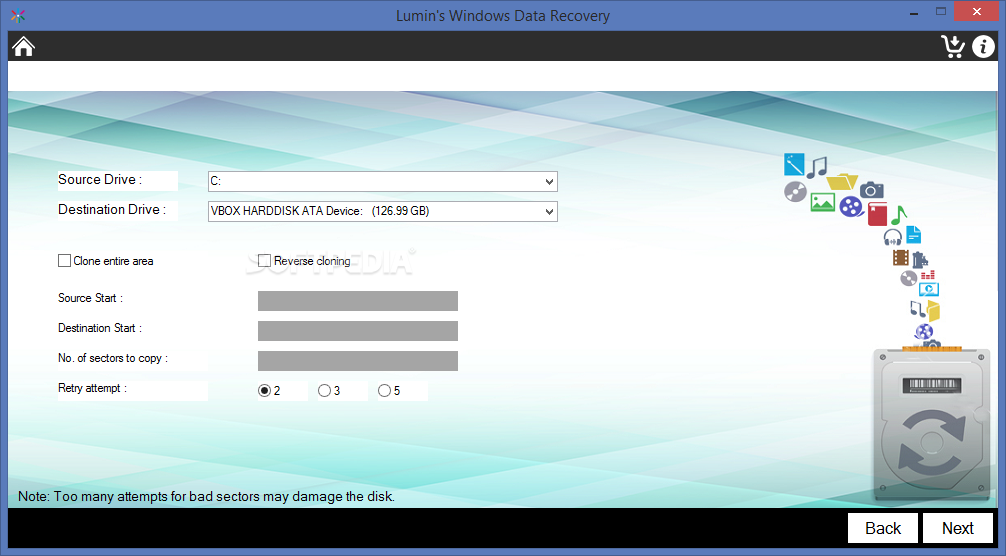Open the info about icon
Viewport: 1006px width, 556px height.
click(x=983, y=46)
